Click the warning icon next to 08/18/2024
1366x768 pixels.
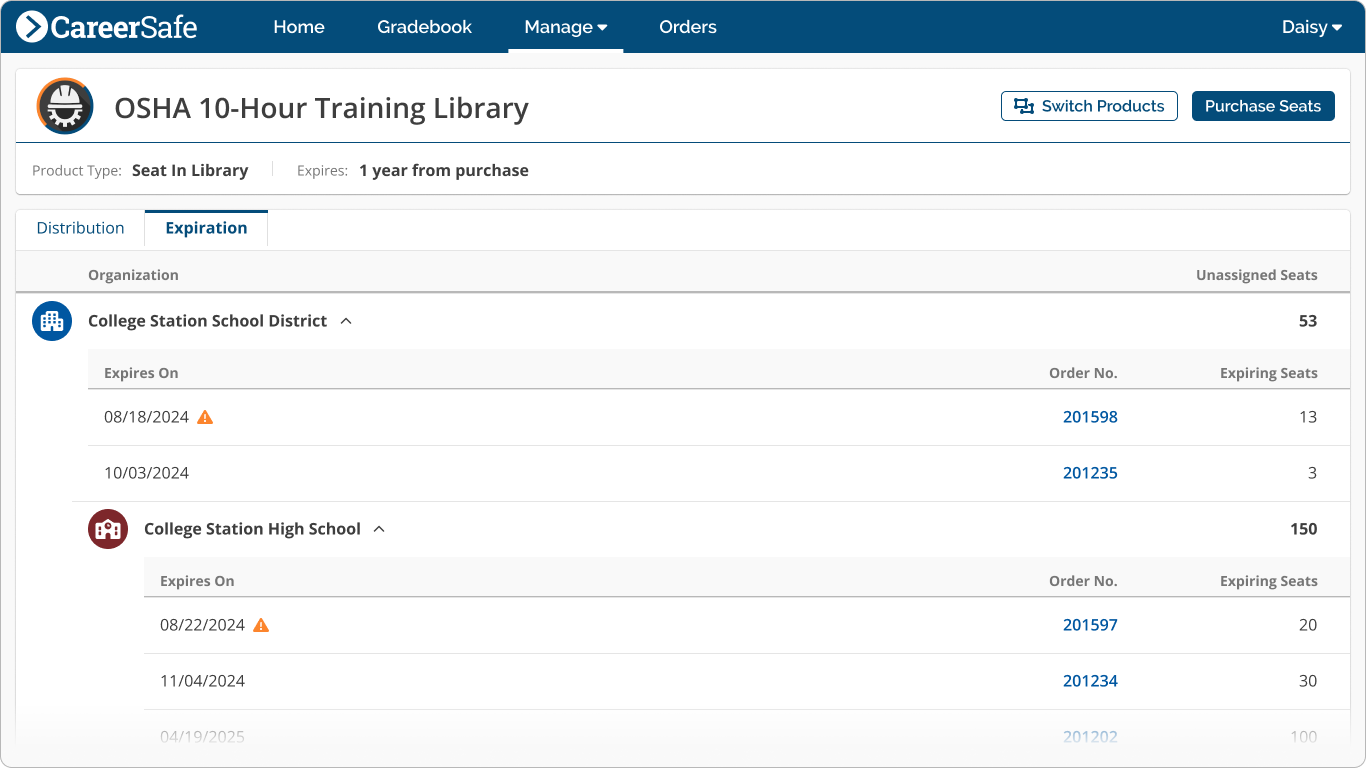pos(204,417)
